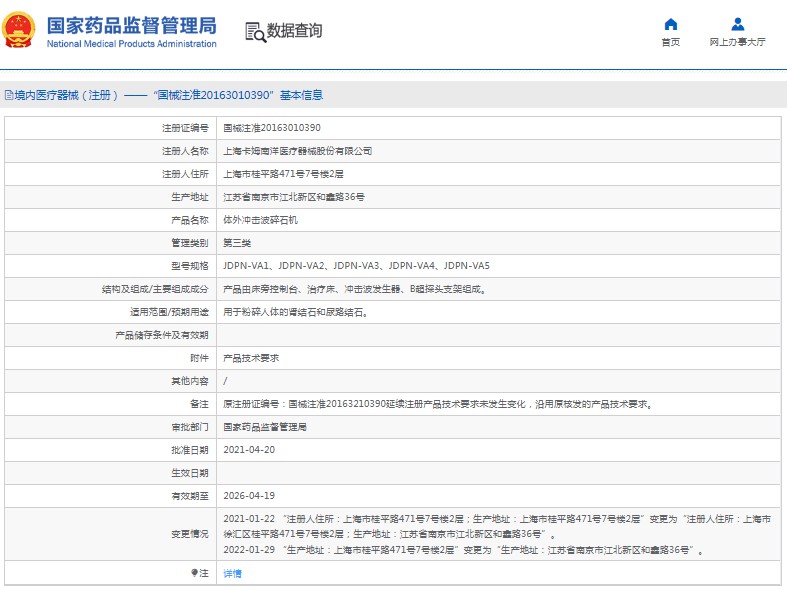Click the 有效期至 row label
787x590 pixels.
click(x=190, y=496)
